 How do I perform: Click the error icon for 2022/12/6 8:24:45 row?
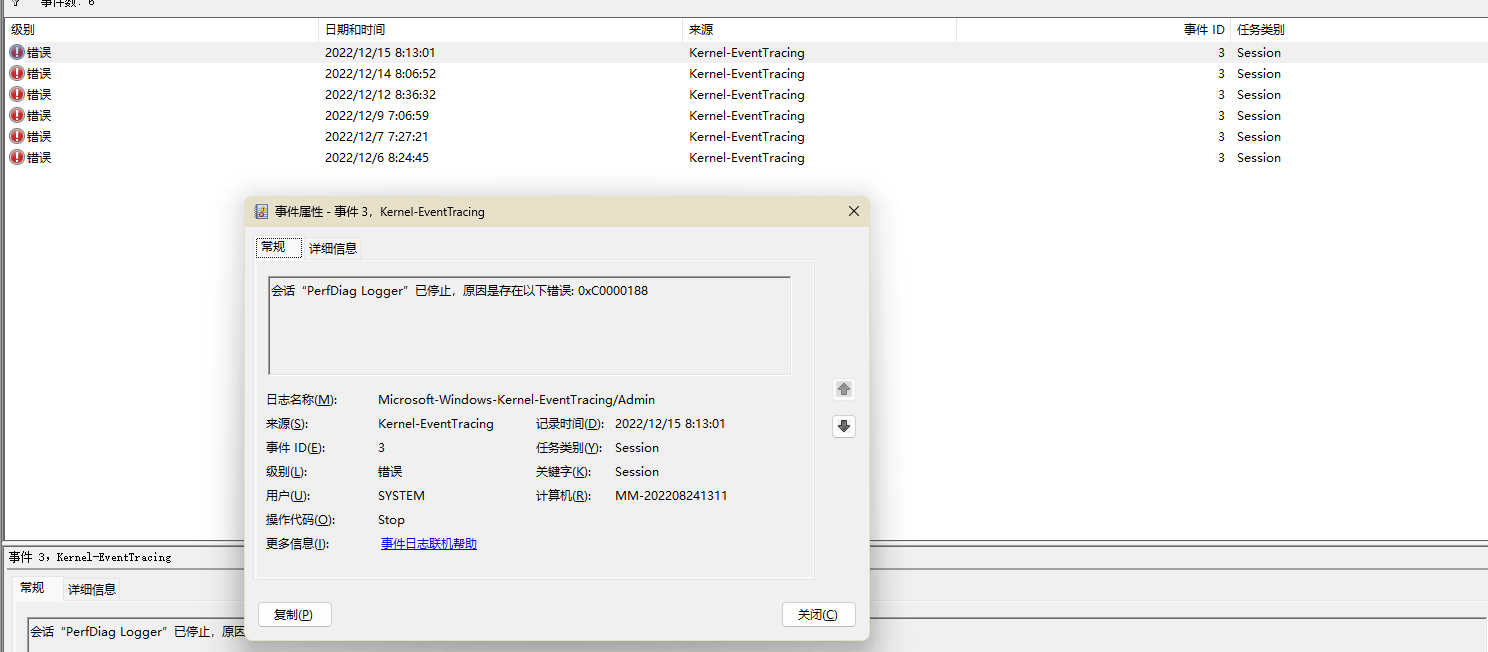[x=17, y=157]
